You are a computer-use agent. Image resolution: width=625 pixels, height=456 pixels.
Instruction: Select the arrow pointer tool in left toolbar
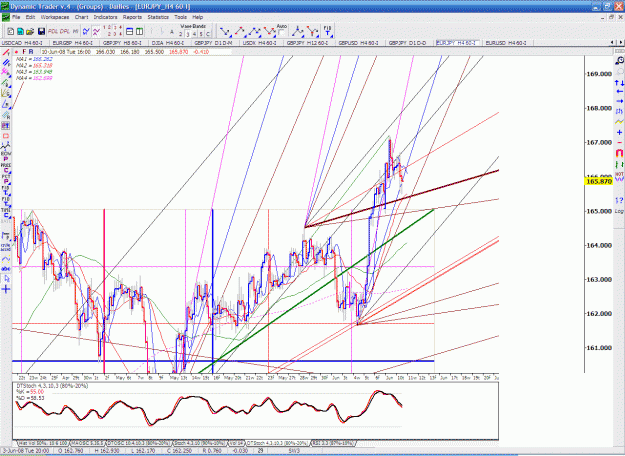6,279
